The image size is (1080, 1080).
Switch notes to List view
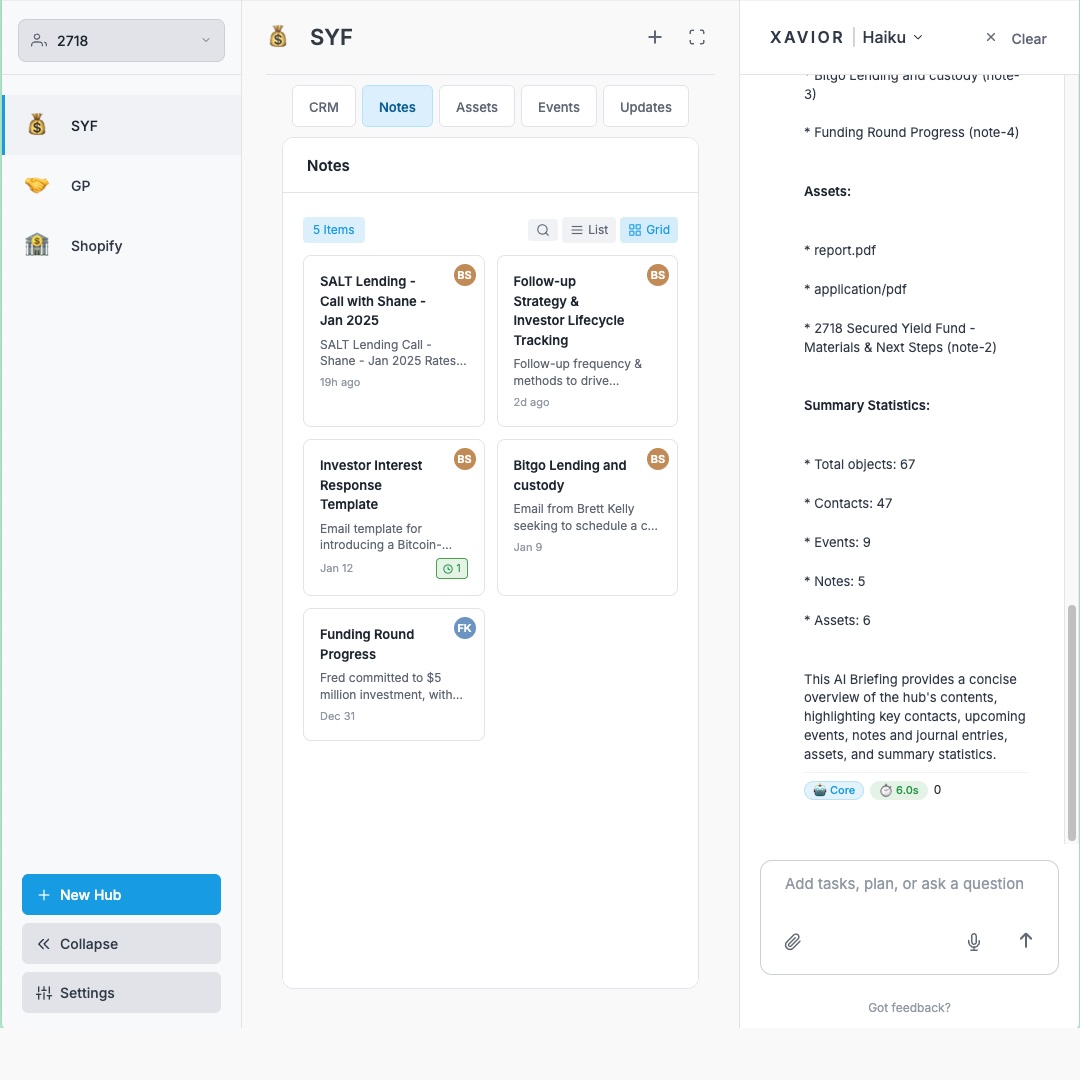click(x=588, y=229)
